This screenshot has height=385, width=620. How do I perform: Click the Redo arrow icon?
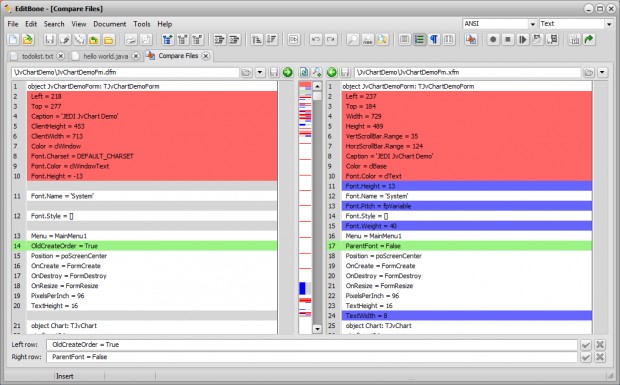pyautogui.click(x=331, y=40)
